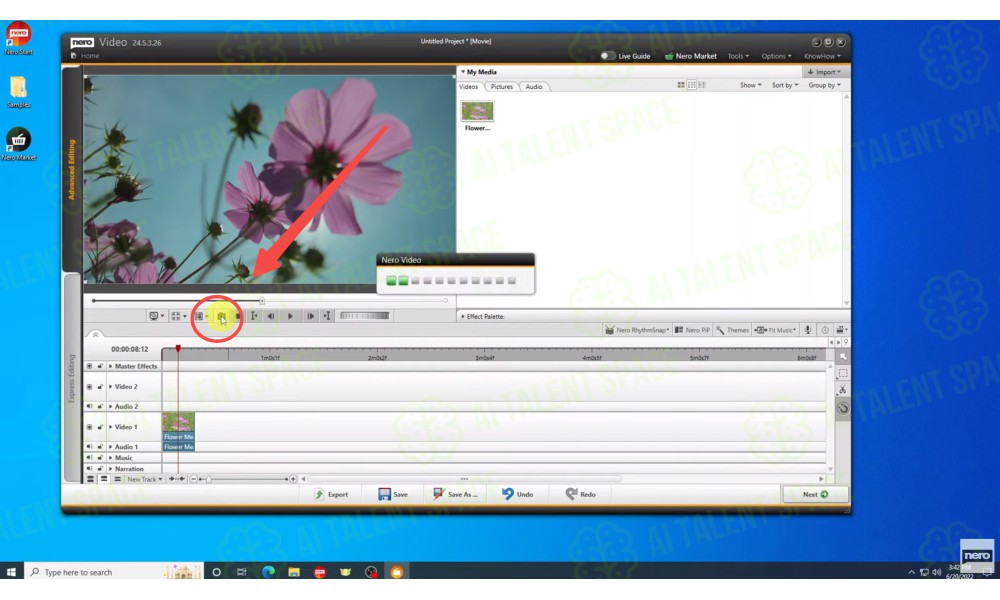Select the arrow pointer tool
Viewport: 1000px width, 600px height.
pyautogui.click(x=843, y=356)
